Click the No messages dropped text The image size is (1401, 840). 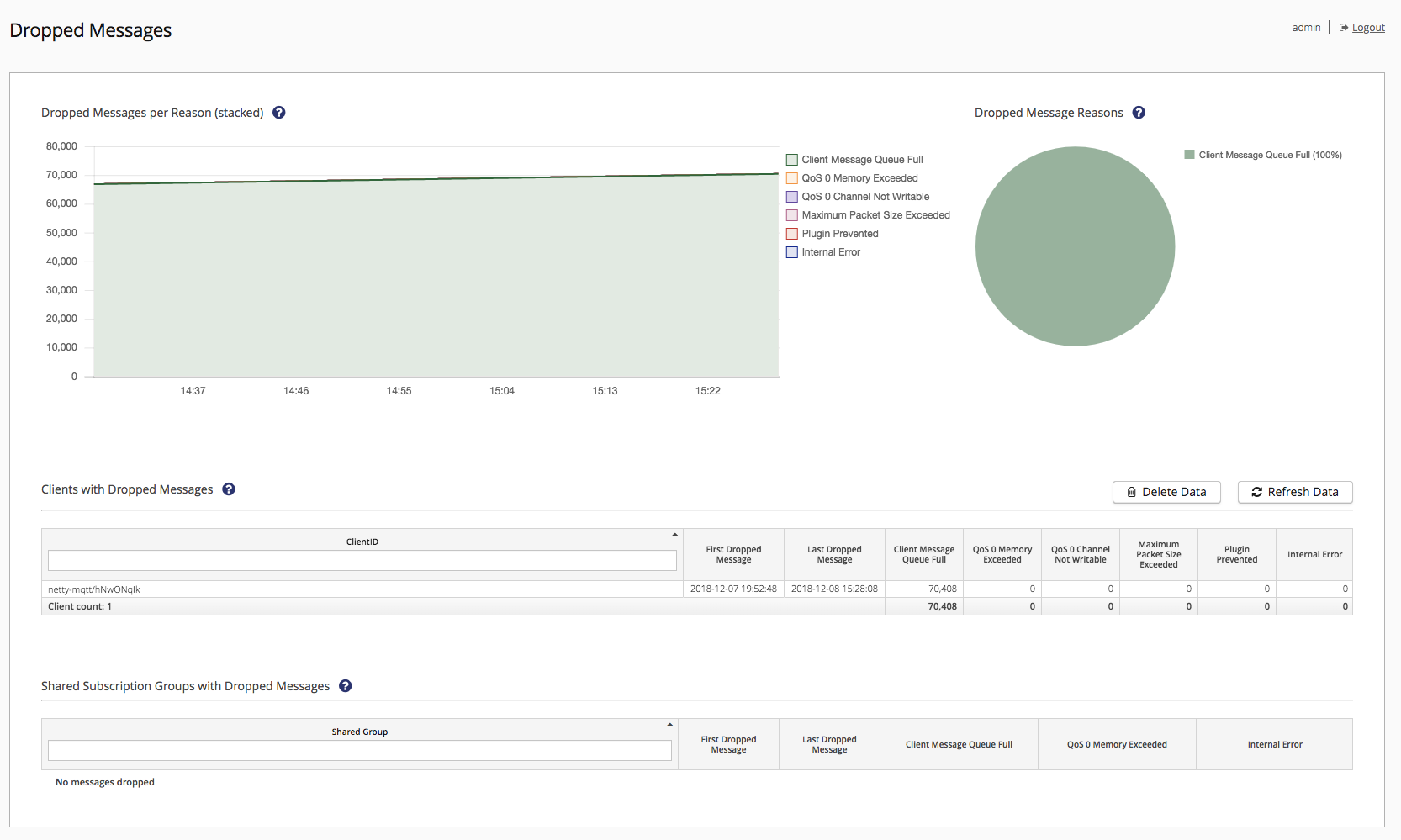(x=105, y=782)
